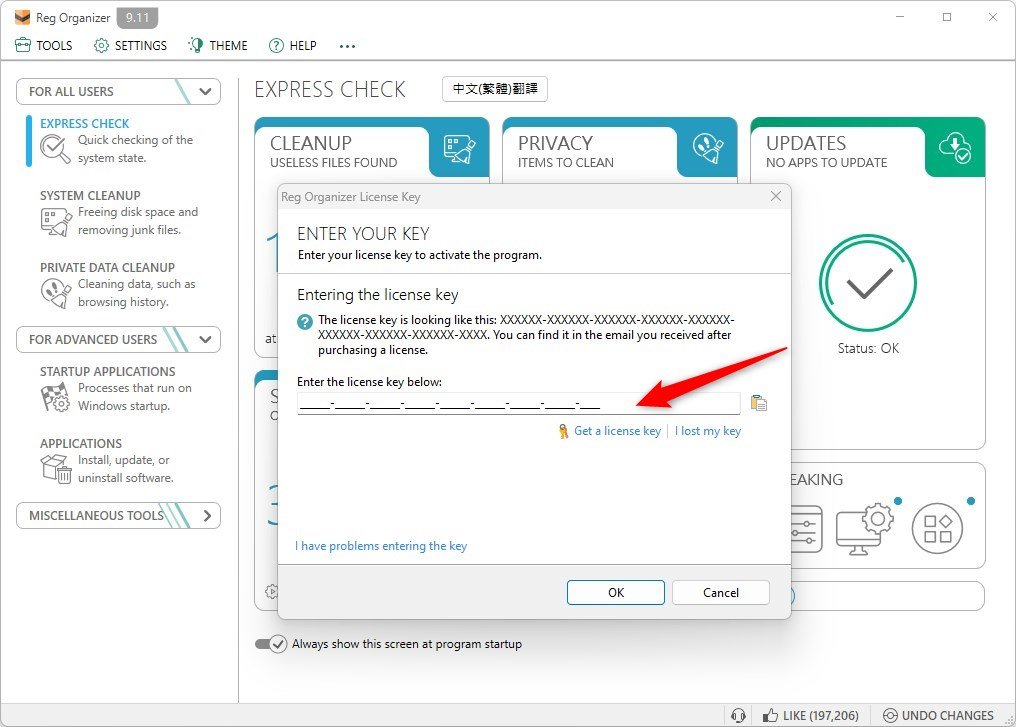The image size is (1016, 727).
Task: Click the Private Data Cleanup icon
Action: (x=56, y=293)
